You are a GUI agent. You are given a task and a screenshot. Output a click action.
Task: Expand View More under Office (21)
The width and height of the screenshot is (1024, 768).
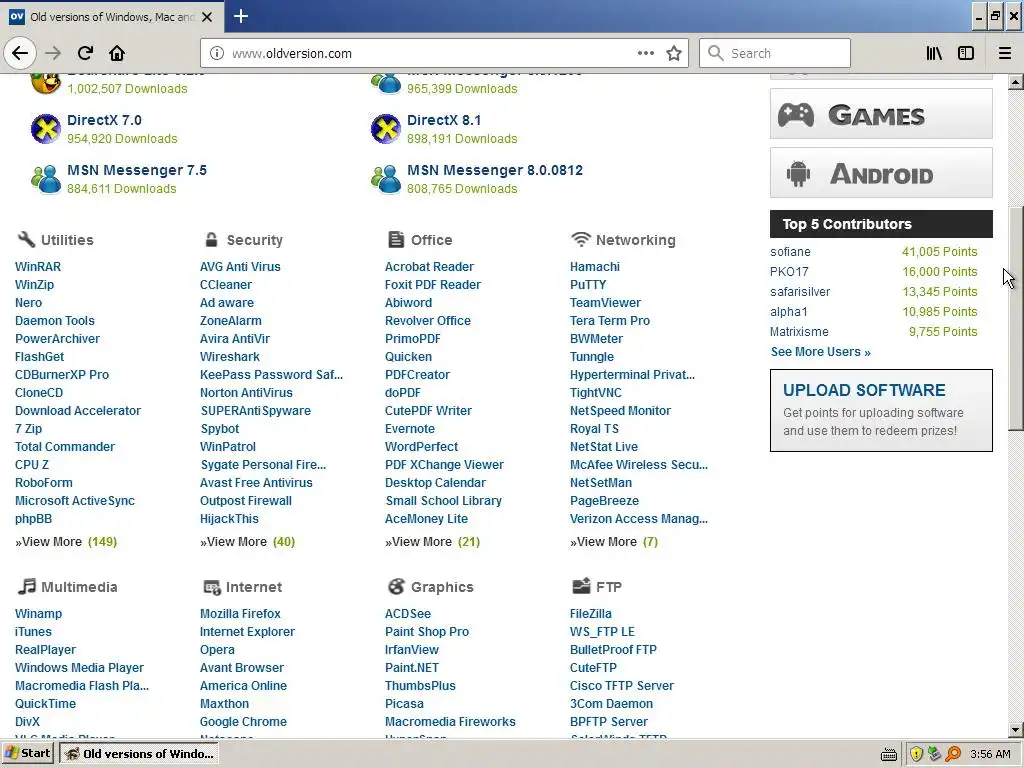432,542
